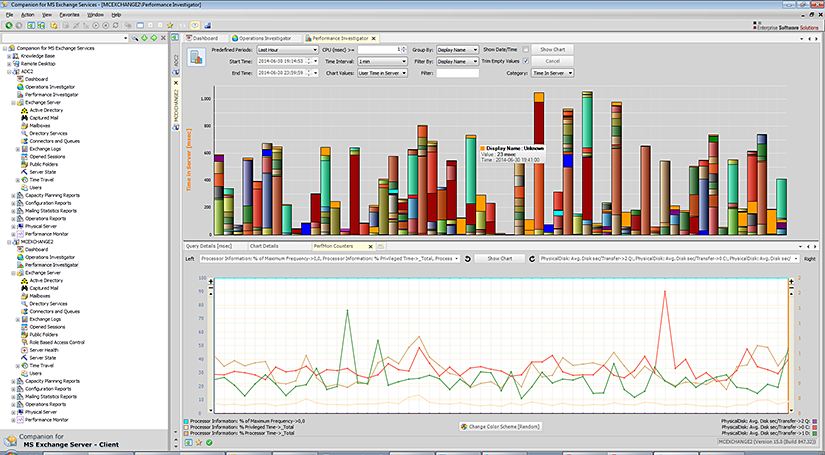Switch to the Dashboard tab

tap(205, 38)
